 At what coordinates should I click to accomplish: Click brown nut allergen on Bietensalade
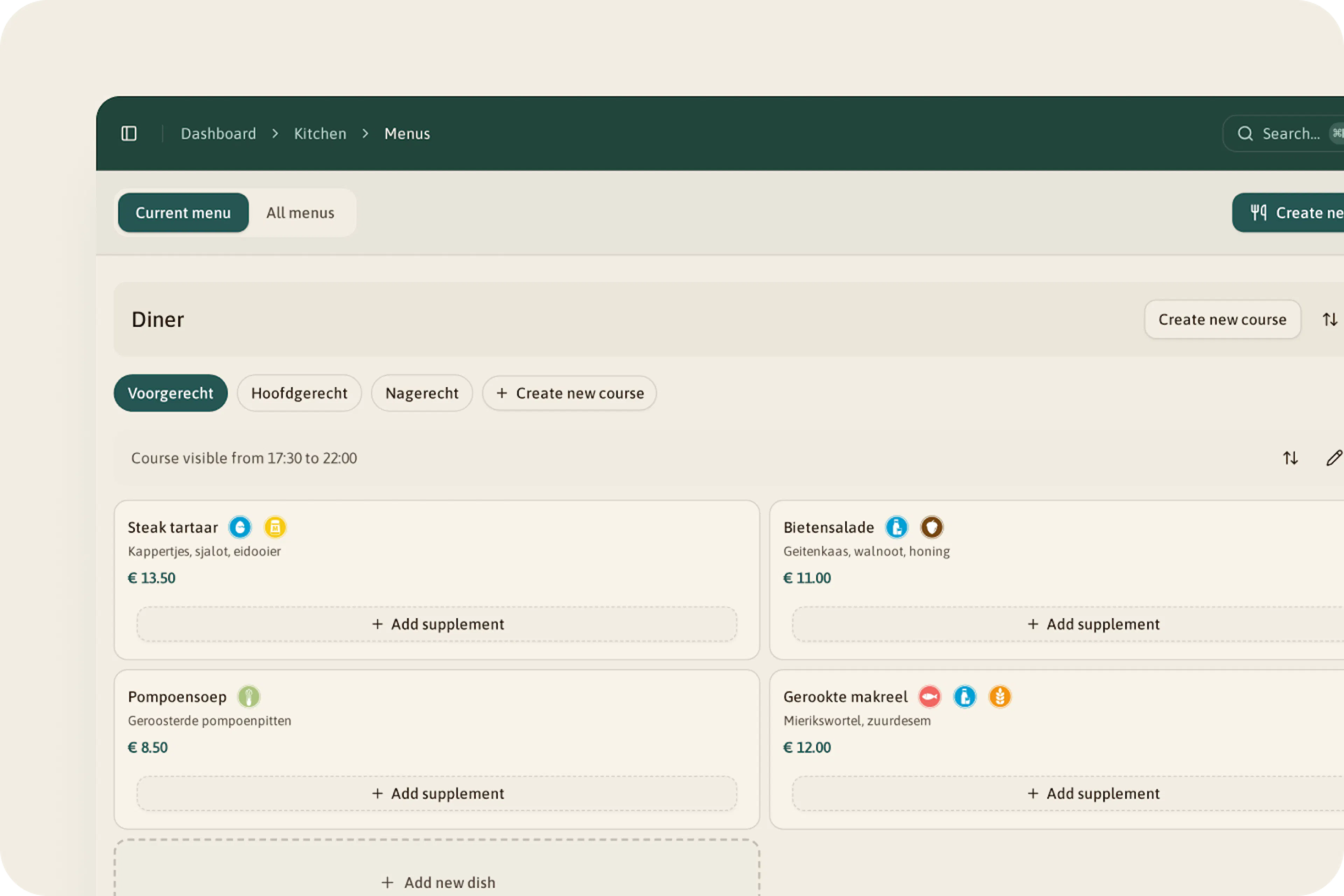[x=931, y=527]
